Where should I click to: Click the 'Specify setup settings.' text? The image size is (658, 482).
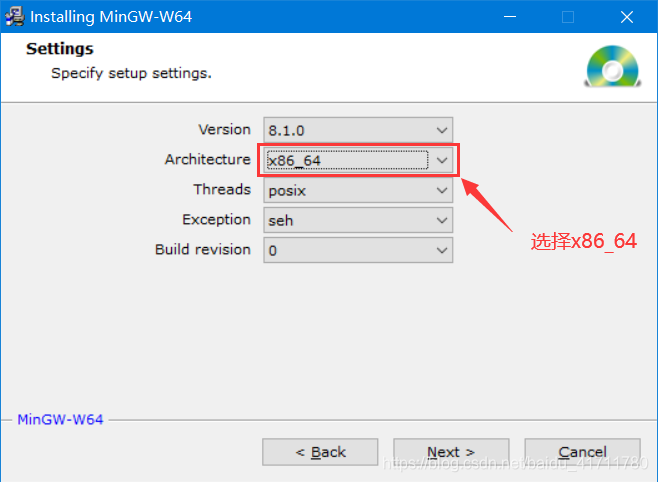pyautogui.click(x=131, y=73)
